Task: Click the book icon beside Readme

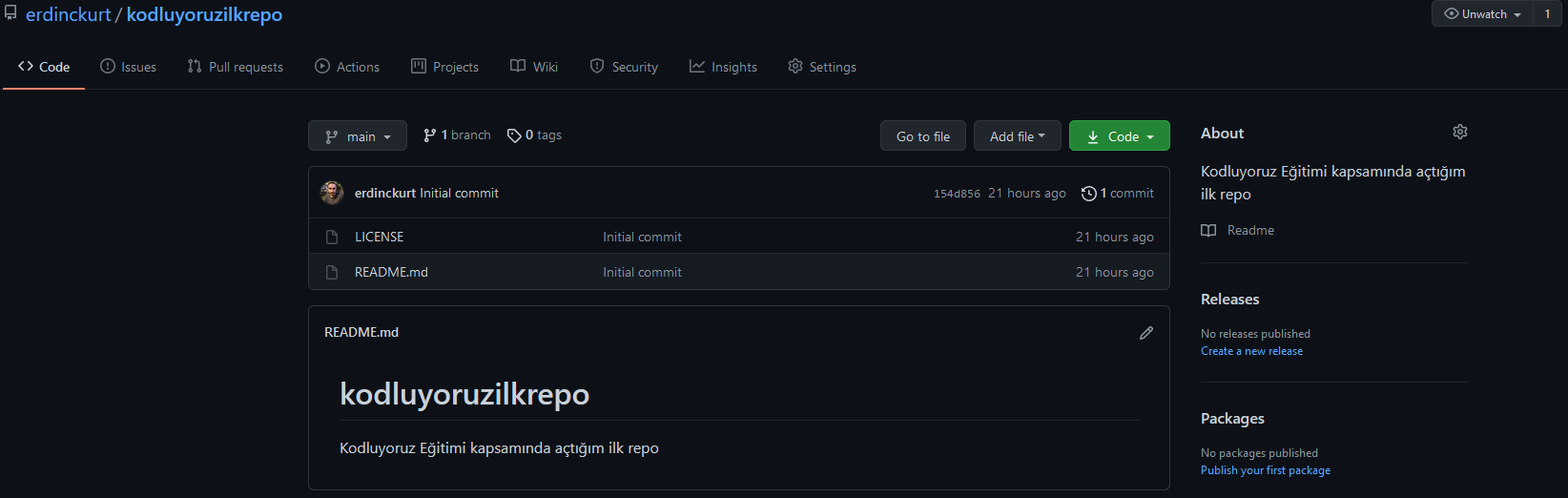Action: (1208, 230)
